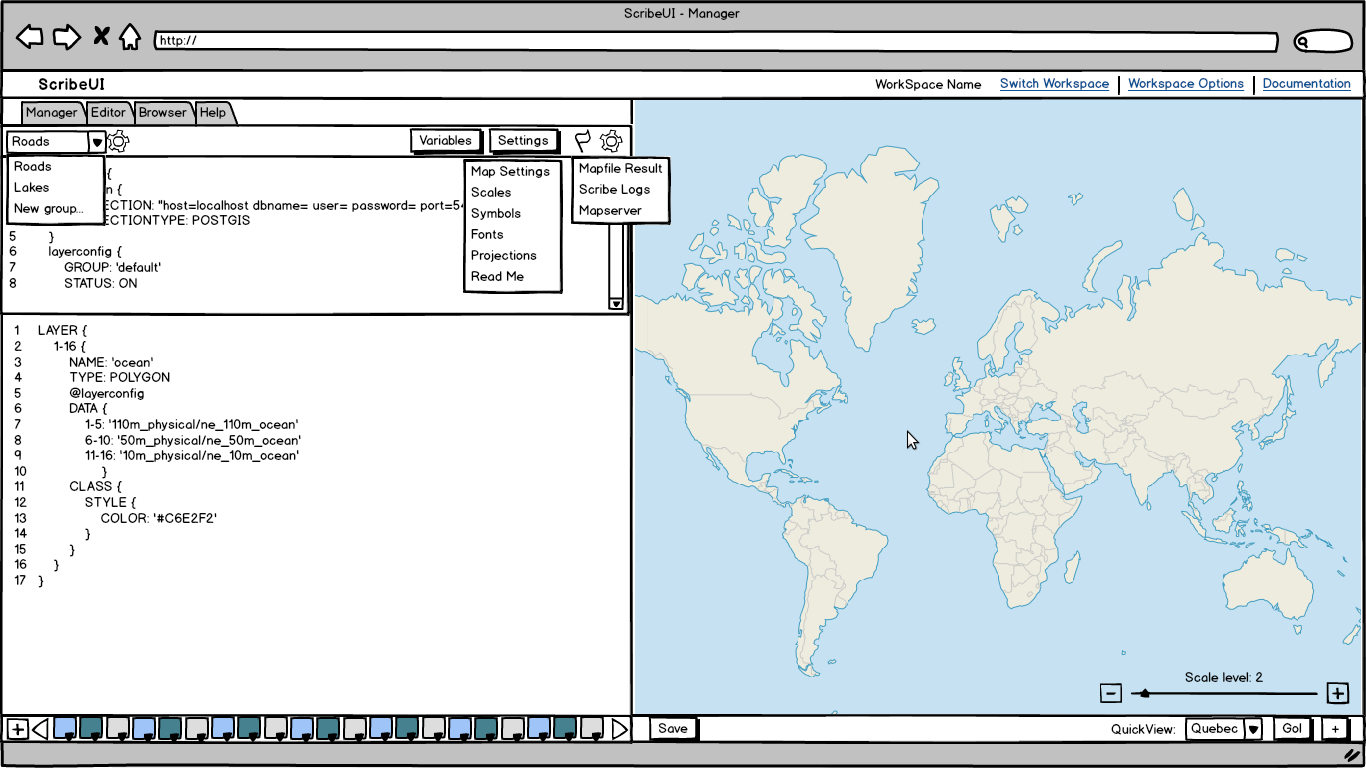This screenshot has height=768, width=1366.
Task: Switch to the Manager tab
Action: (x=51, y=112)
